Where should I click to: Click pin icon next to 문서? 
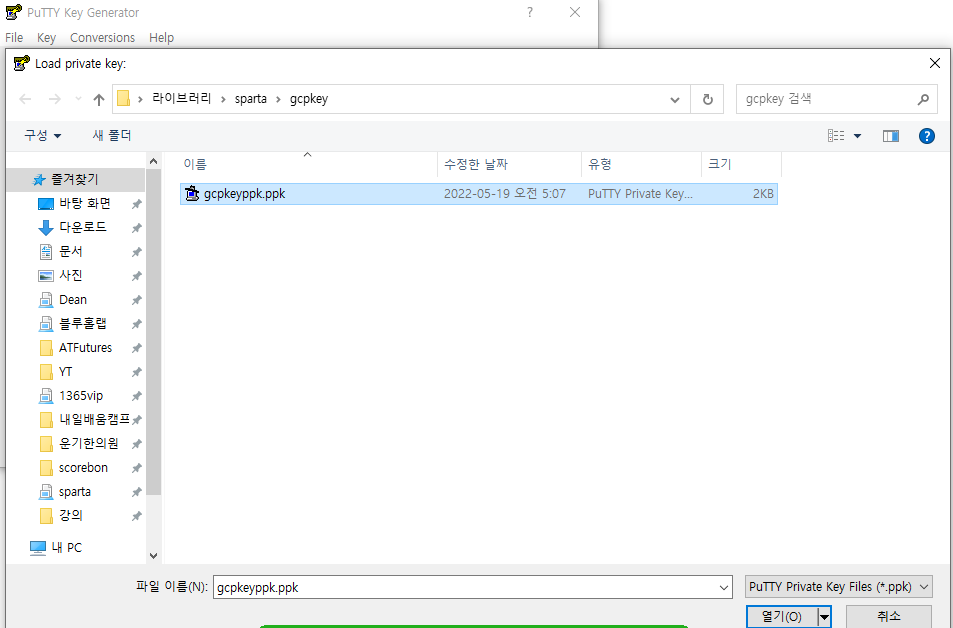137,252
